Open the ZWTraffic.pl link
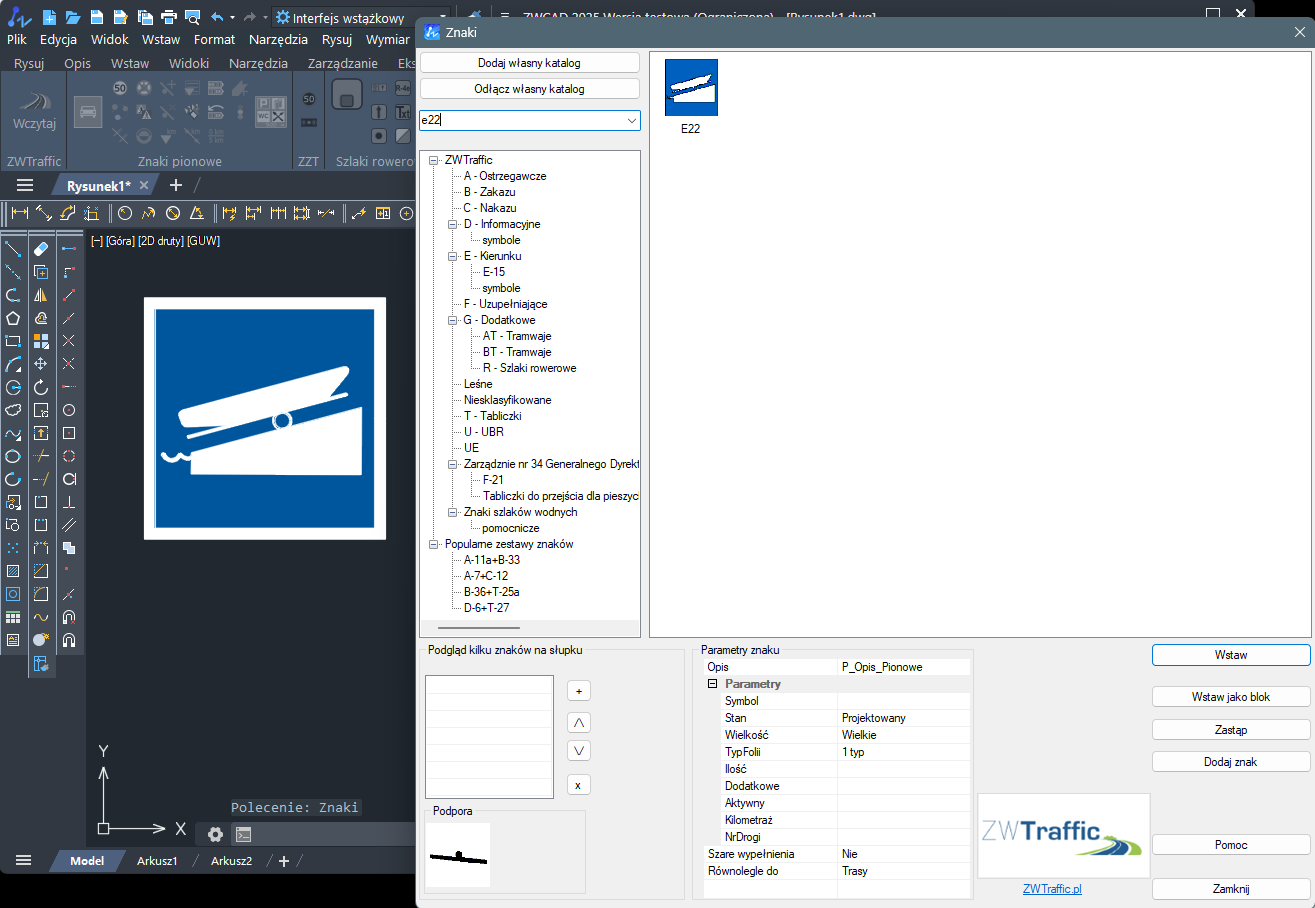 (1052, 889)
